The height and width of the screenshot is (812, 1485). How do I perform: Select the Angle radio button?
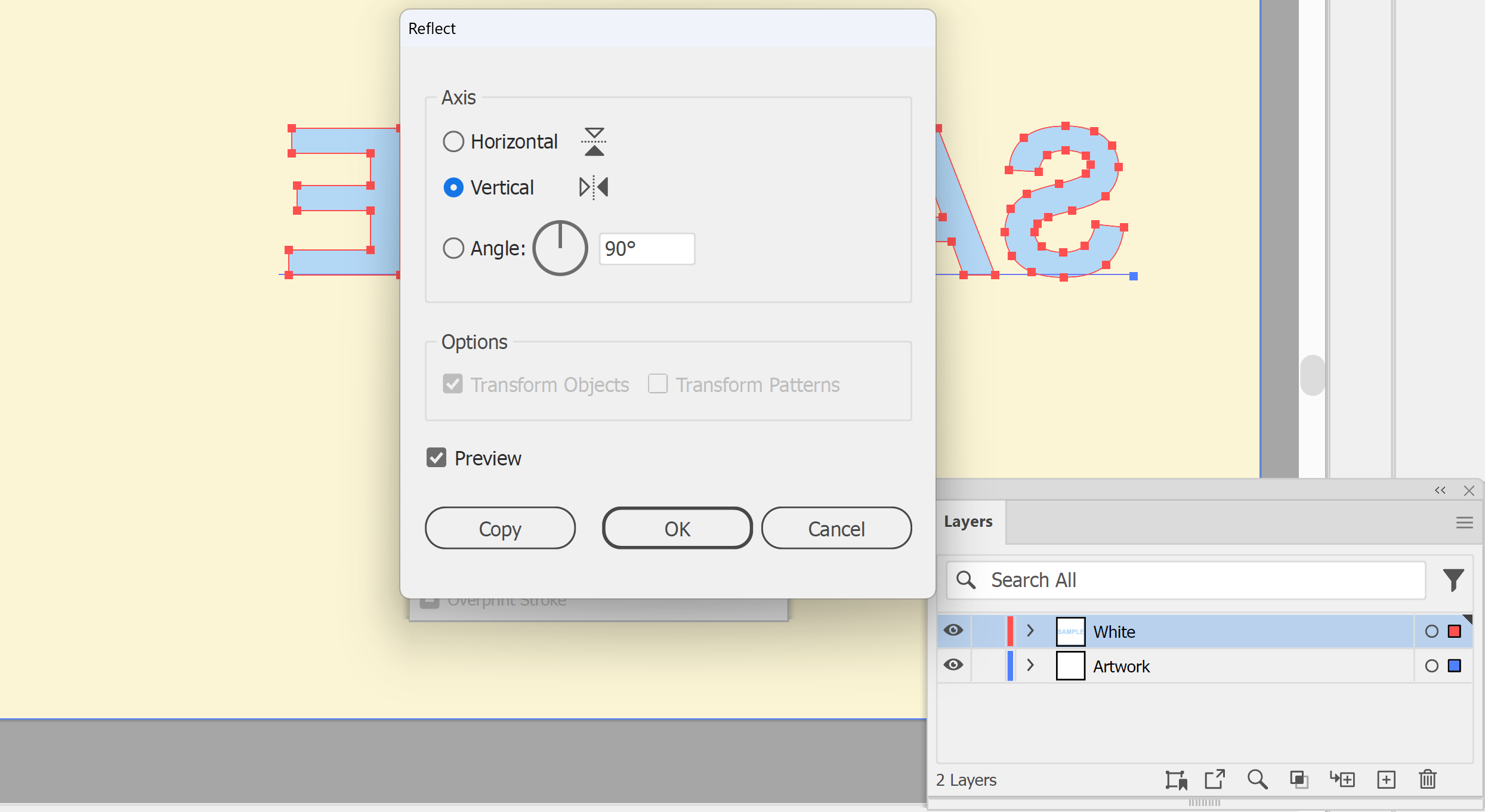453,248
